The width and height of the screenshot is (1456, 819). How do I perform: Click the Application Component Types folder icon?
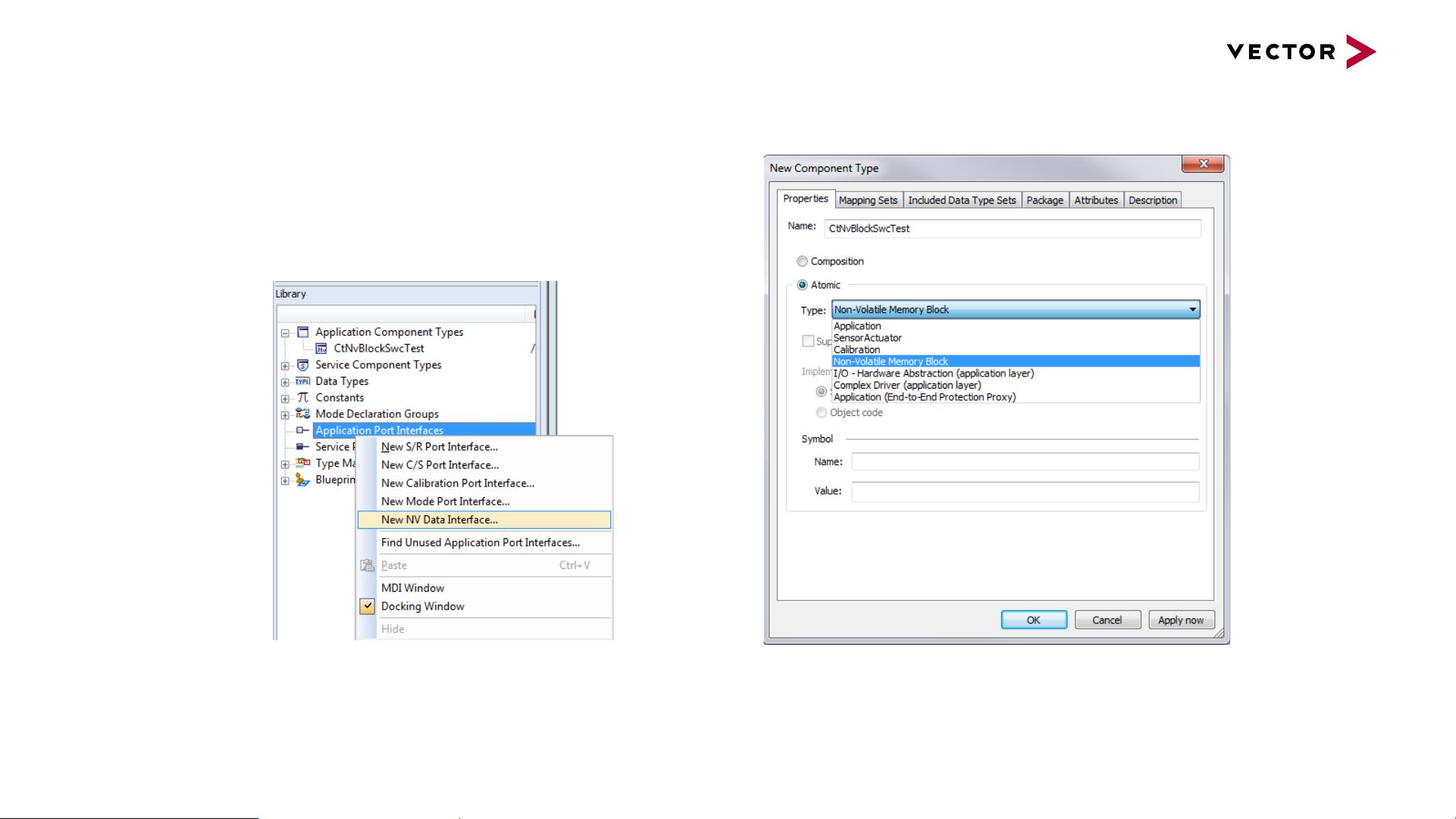[x=303, y=332]
